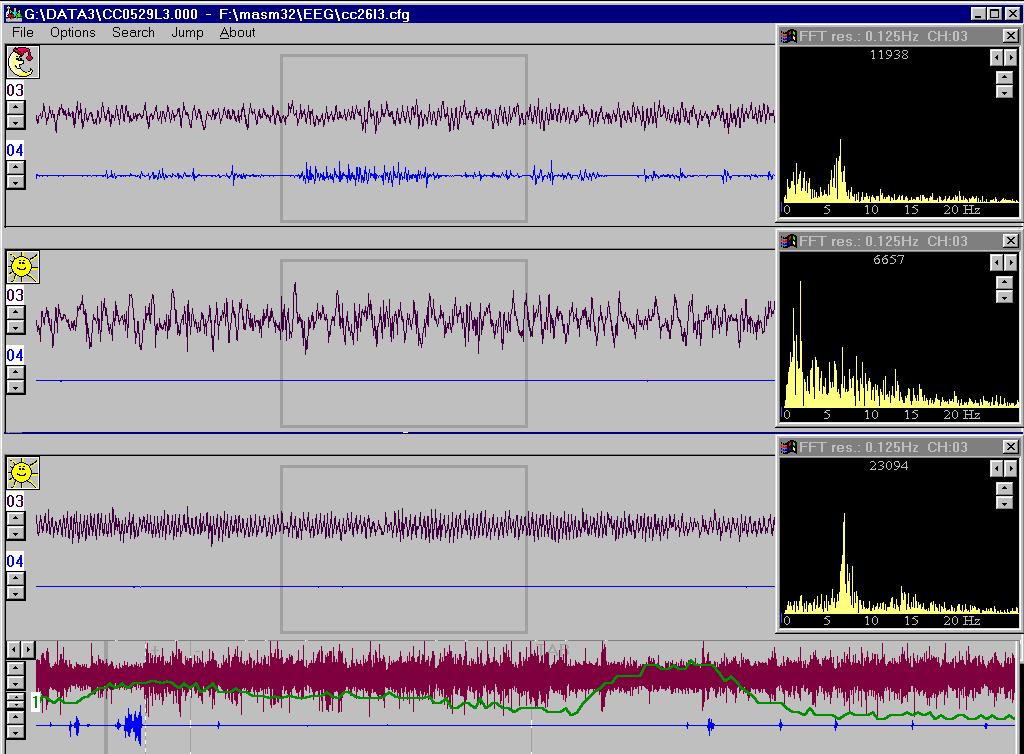Viewport: 1024px width, 754px height.
Task: Click the up arrow in the FFT window showing 11938
Action: pos(1004,78)
